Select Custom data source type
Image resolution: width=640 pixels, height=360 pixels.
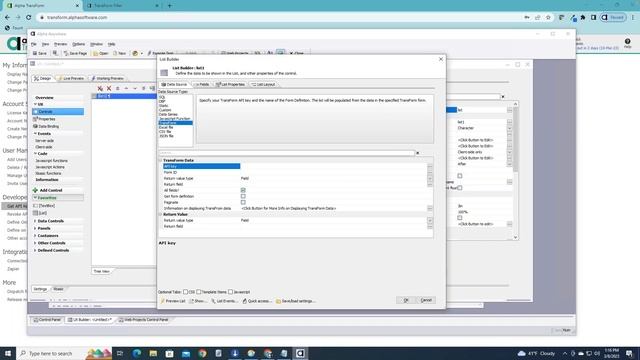tap(165, 110)
